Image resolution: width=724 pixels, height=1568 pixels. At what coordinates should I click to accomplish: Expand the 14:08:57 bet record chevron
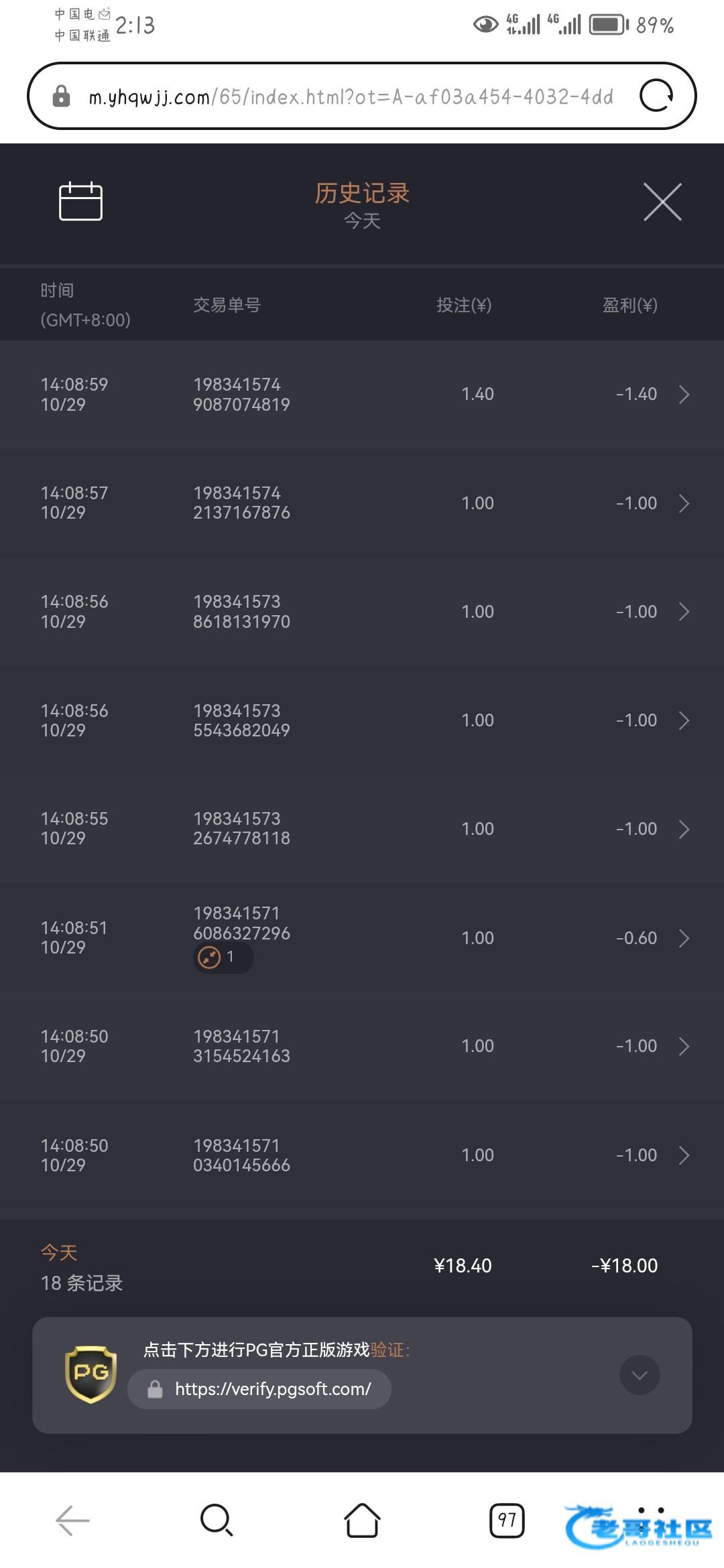(x=684, y=503)
